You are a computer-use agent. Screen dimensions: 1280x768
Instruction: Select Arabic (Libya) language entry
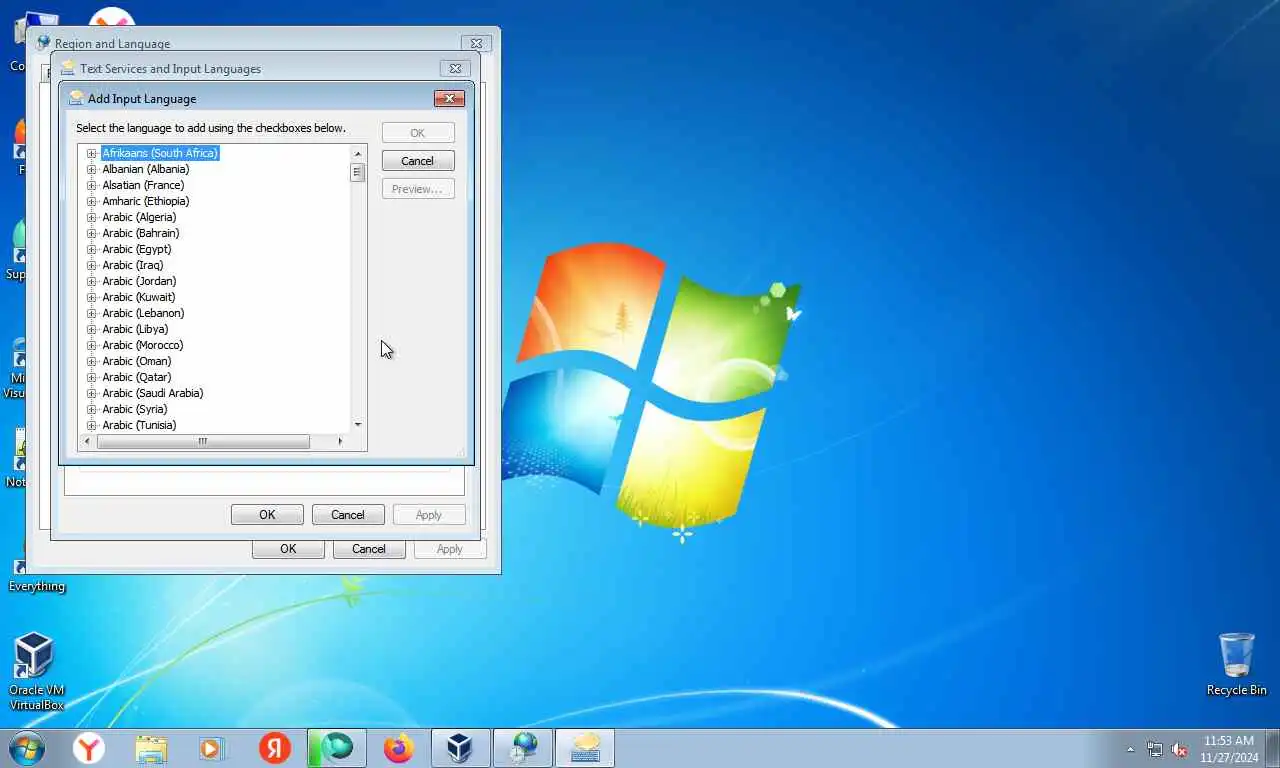pyautogui.click(x=135, y=329)
